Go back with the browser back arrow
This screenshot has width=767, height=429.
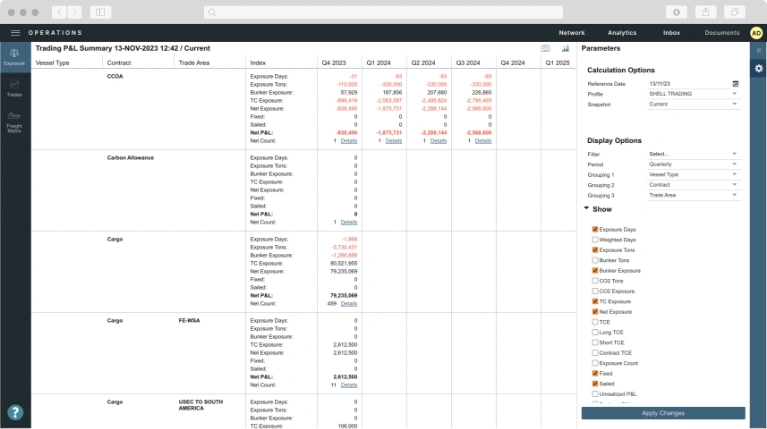(59, 12)
